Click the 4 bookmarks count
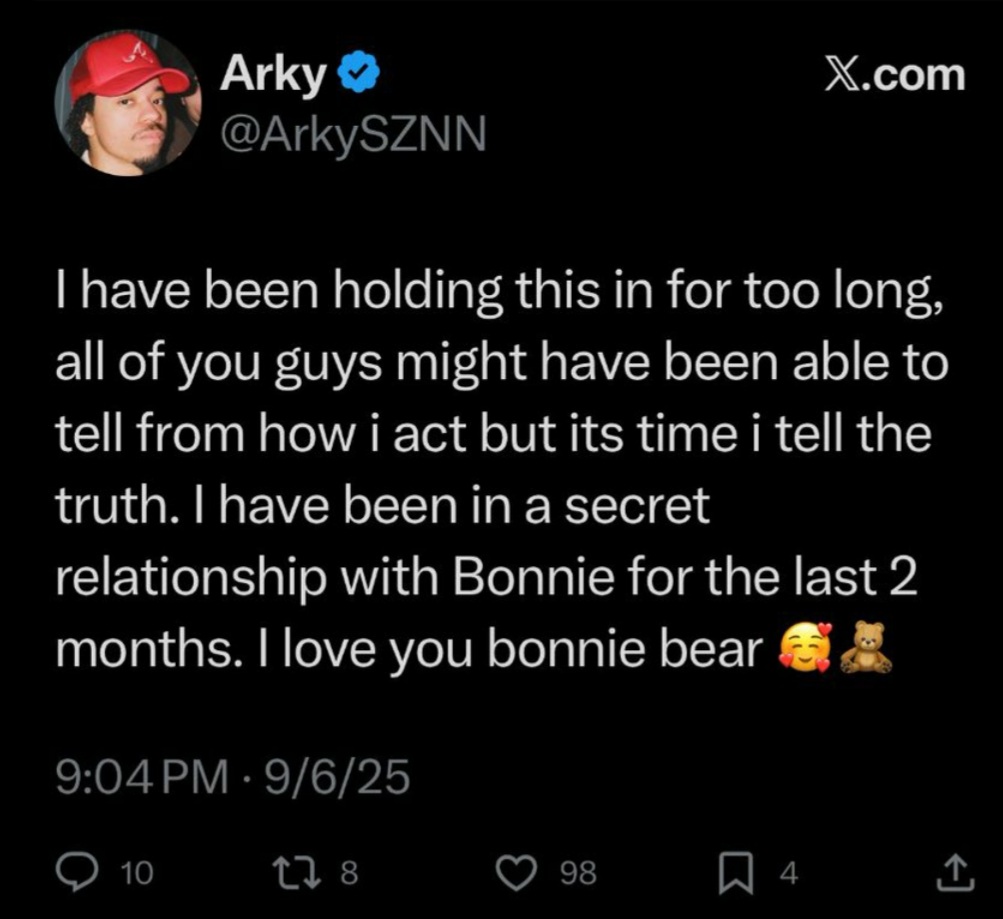This screenshot has width=1003, height=919. coord(789,873)
